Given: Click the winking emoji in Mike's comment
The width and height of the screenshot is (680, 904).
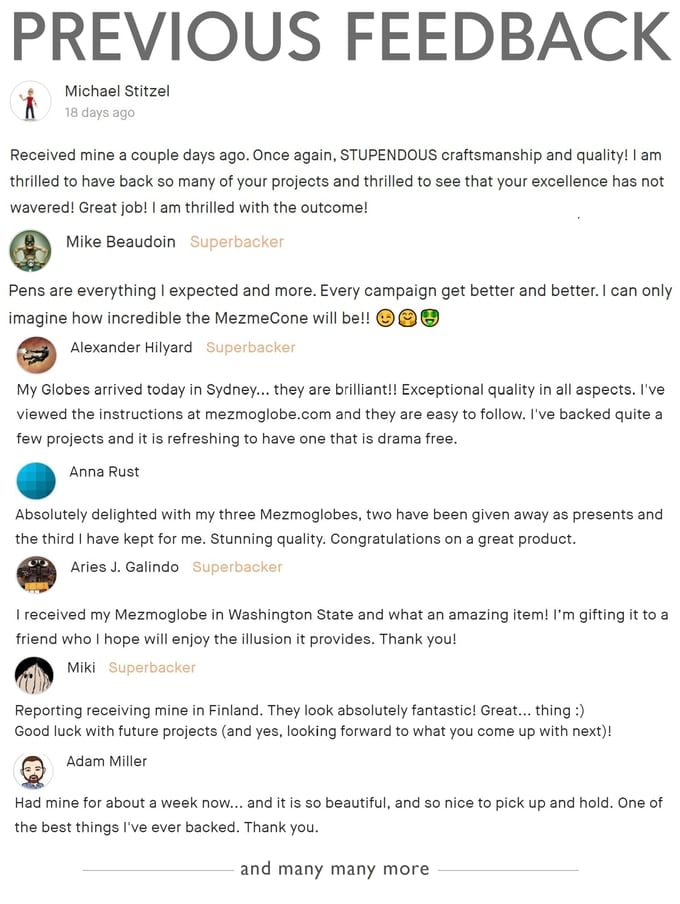Looking at the screenshot, I should pyautogui.click(x=385, y=319).
